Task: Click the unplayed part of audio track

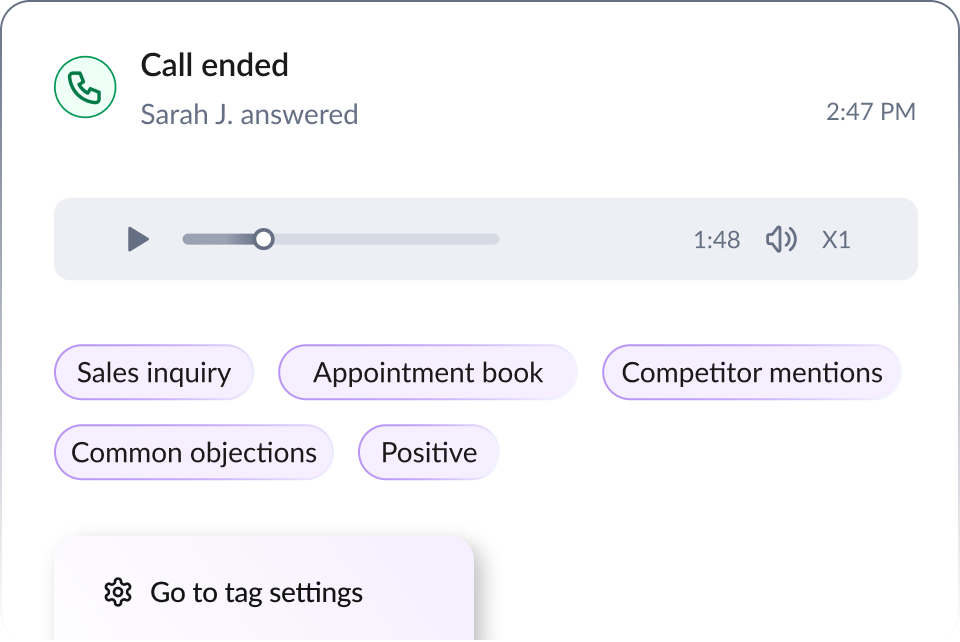Action: click(x=386, y=239)
